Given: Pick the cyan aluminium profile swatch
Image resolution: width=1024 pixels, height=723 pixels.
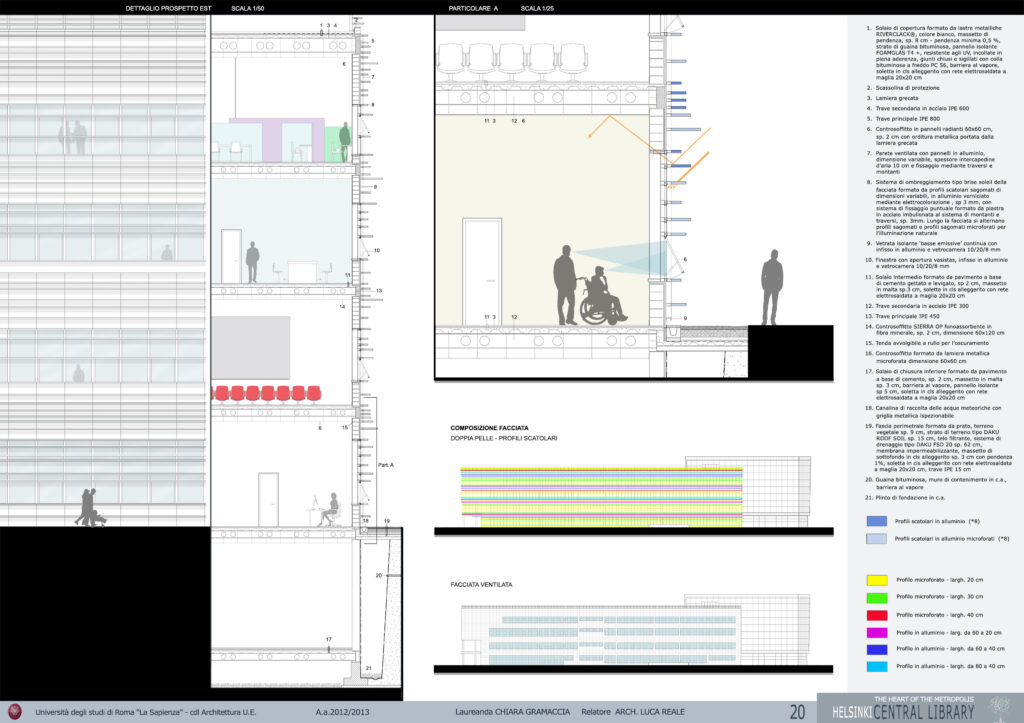Looking at the screenshot, I should click(877, 665).
